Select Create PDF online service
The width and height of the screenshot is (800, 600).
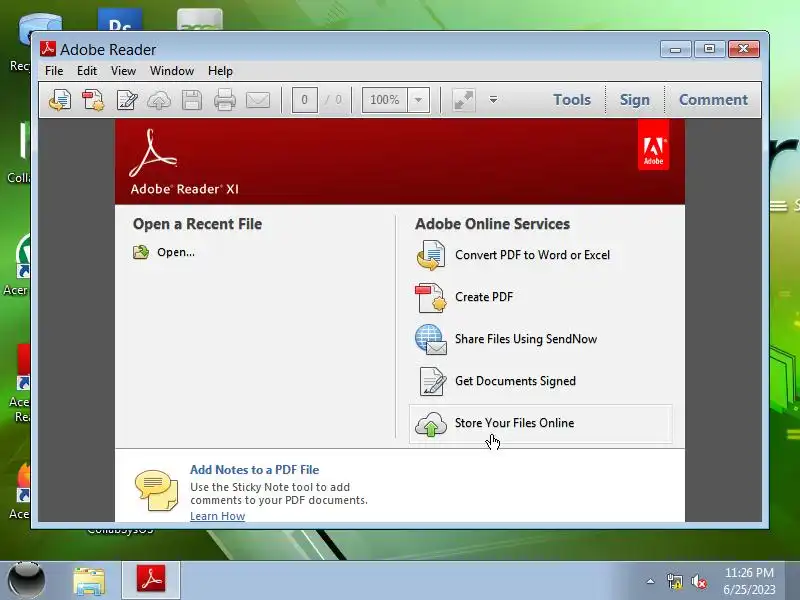click(484, 297)
